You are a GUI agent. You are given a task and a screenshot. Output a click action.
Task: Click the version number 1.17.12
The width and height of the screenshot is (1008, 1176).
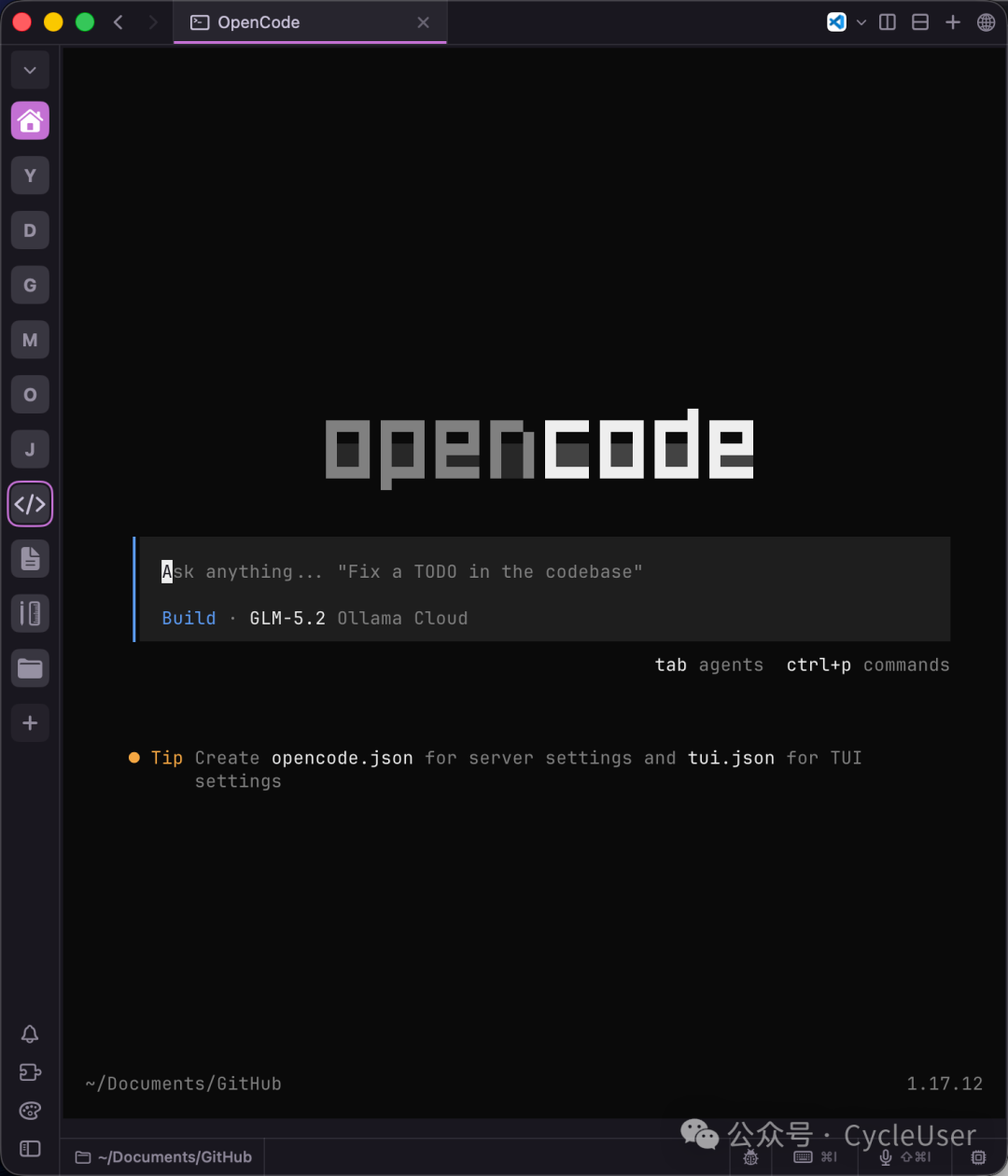[945, 1084]
